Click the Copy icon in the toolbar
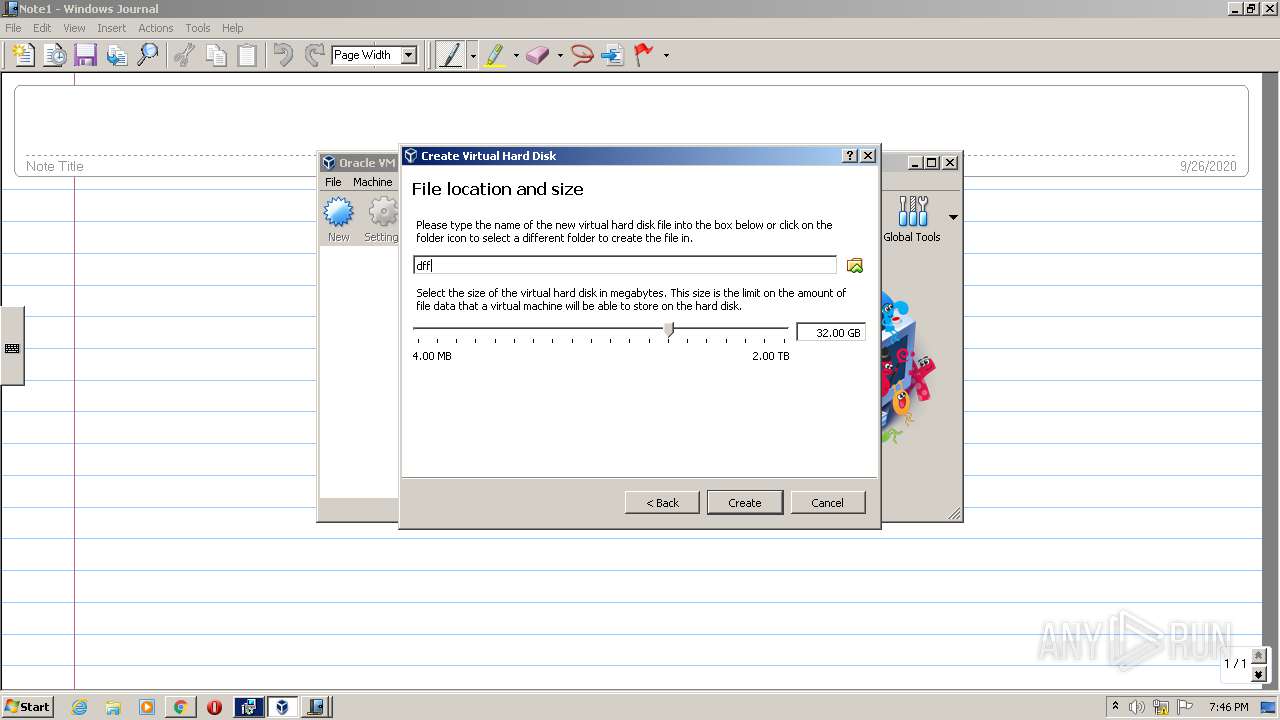 tap(216, 55)
